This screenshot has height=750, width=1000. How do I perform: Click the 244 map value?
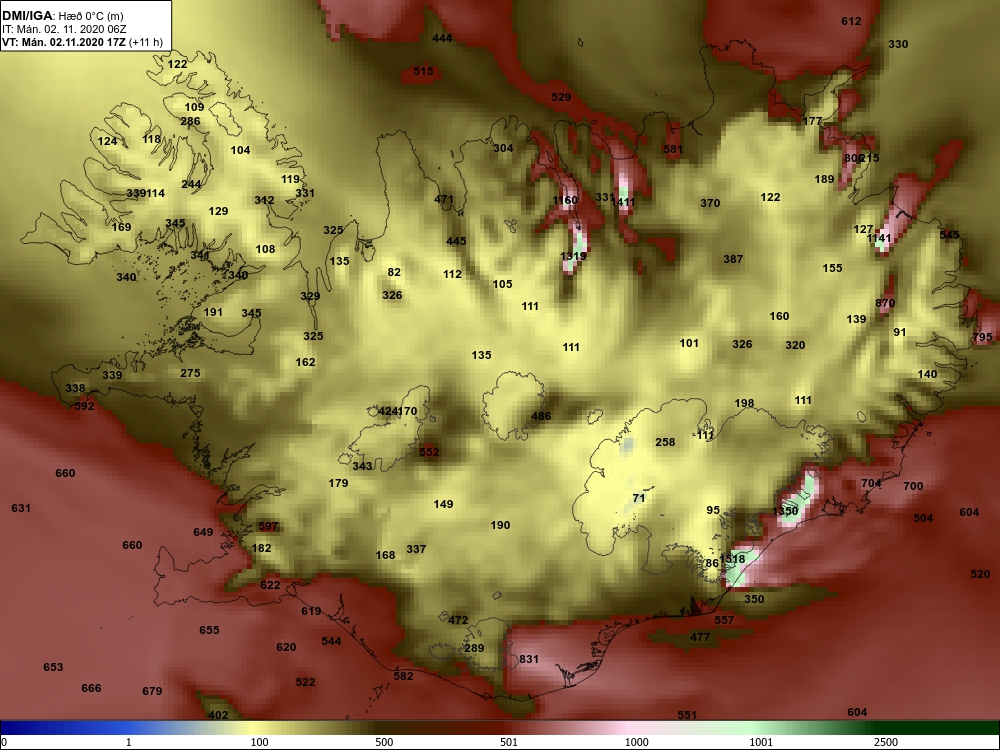[x=191, y=184]
